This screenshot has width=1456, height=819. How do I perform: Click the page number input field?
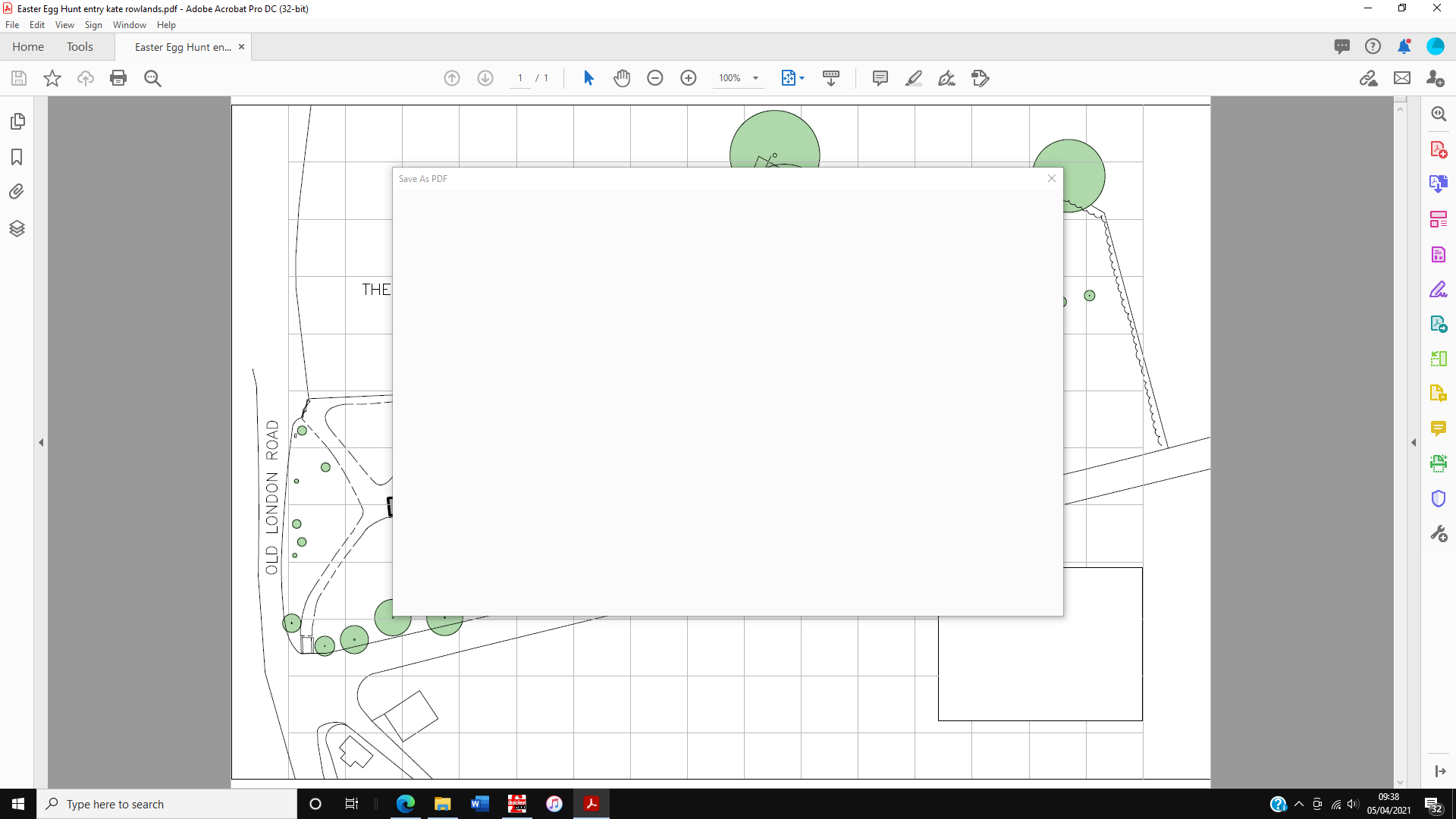click(x=520, y=78)
